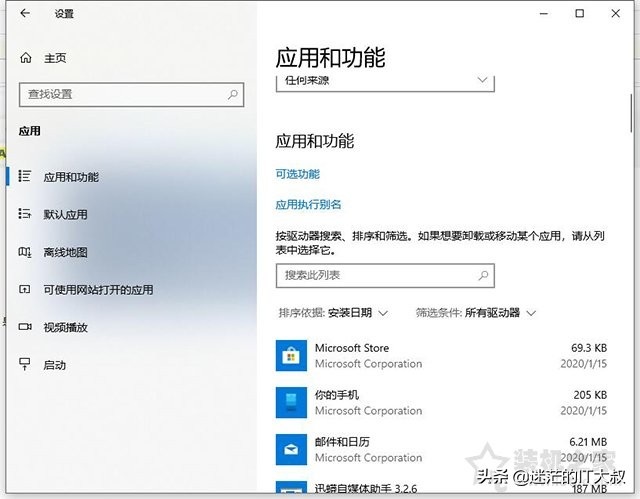Click the magnifier in 查找设置 box

tap(233, 95)
